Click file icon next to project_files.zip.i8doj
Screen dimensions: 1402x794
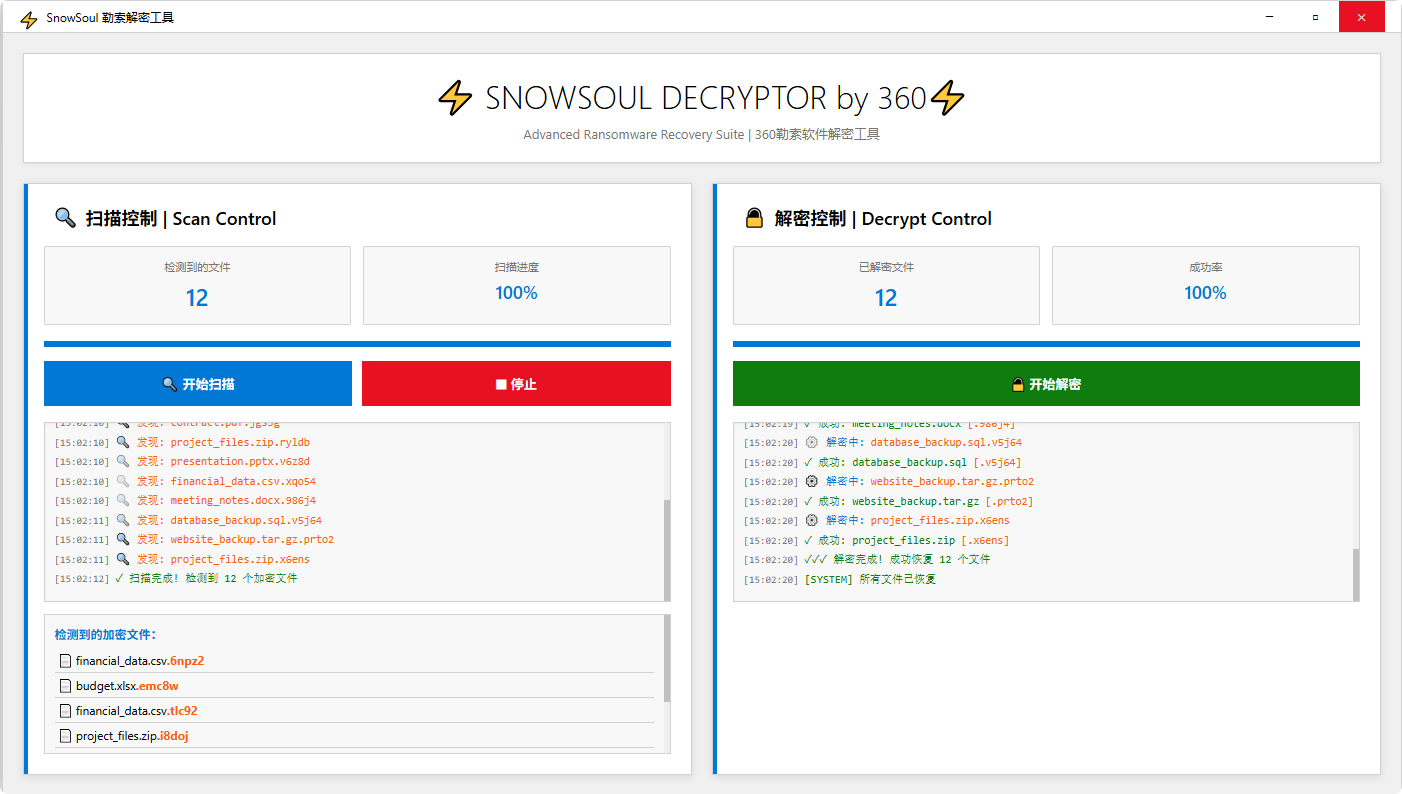pyautogui.click(x=65, y=736)
